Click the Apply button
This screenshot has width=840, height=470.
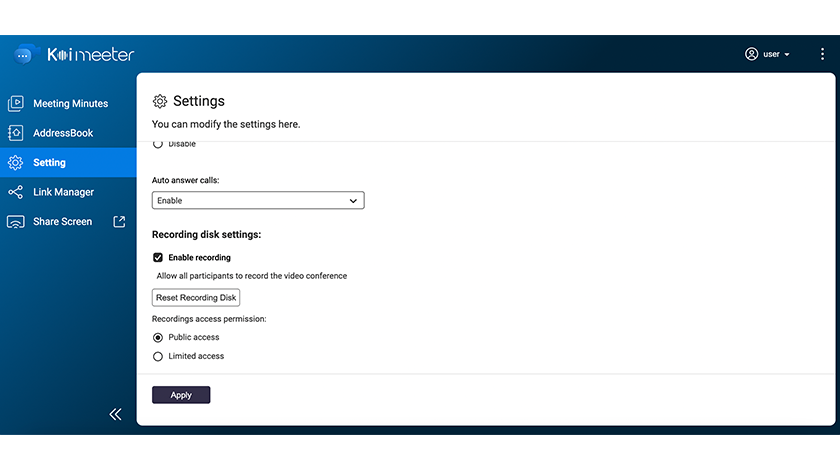(x=181, y=395)
